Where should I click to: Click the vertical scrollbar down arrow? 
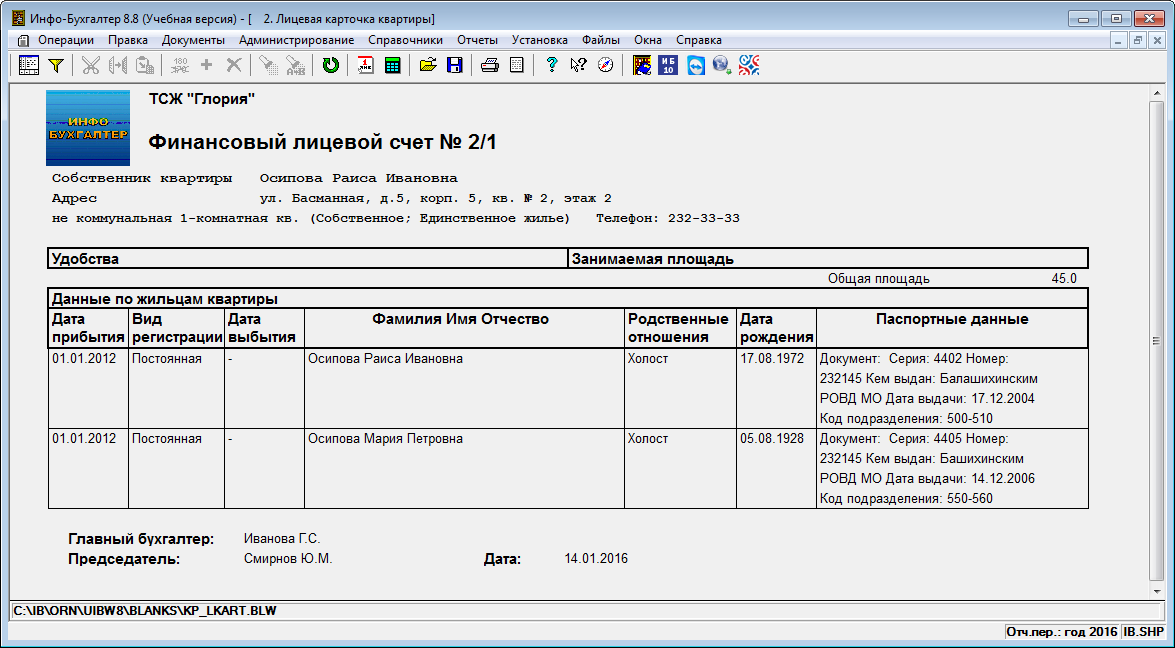pos(1157,591)
